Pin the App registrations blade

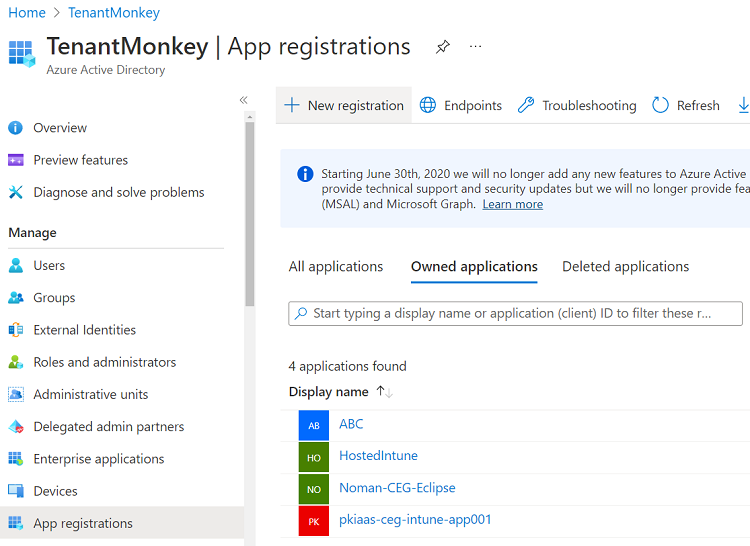tap(443, 47)
